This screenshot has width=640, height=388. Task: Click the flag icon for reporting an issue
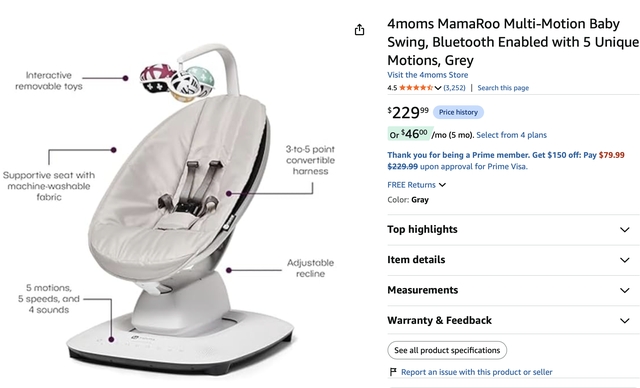click(393, 372)
